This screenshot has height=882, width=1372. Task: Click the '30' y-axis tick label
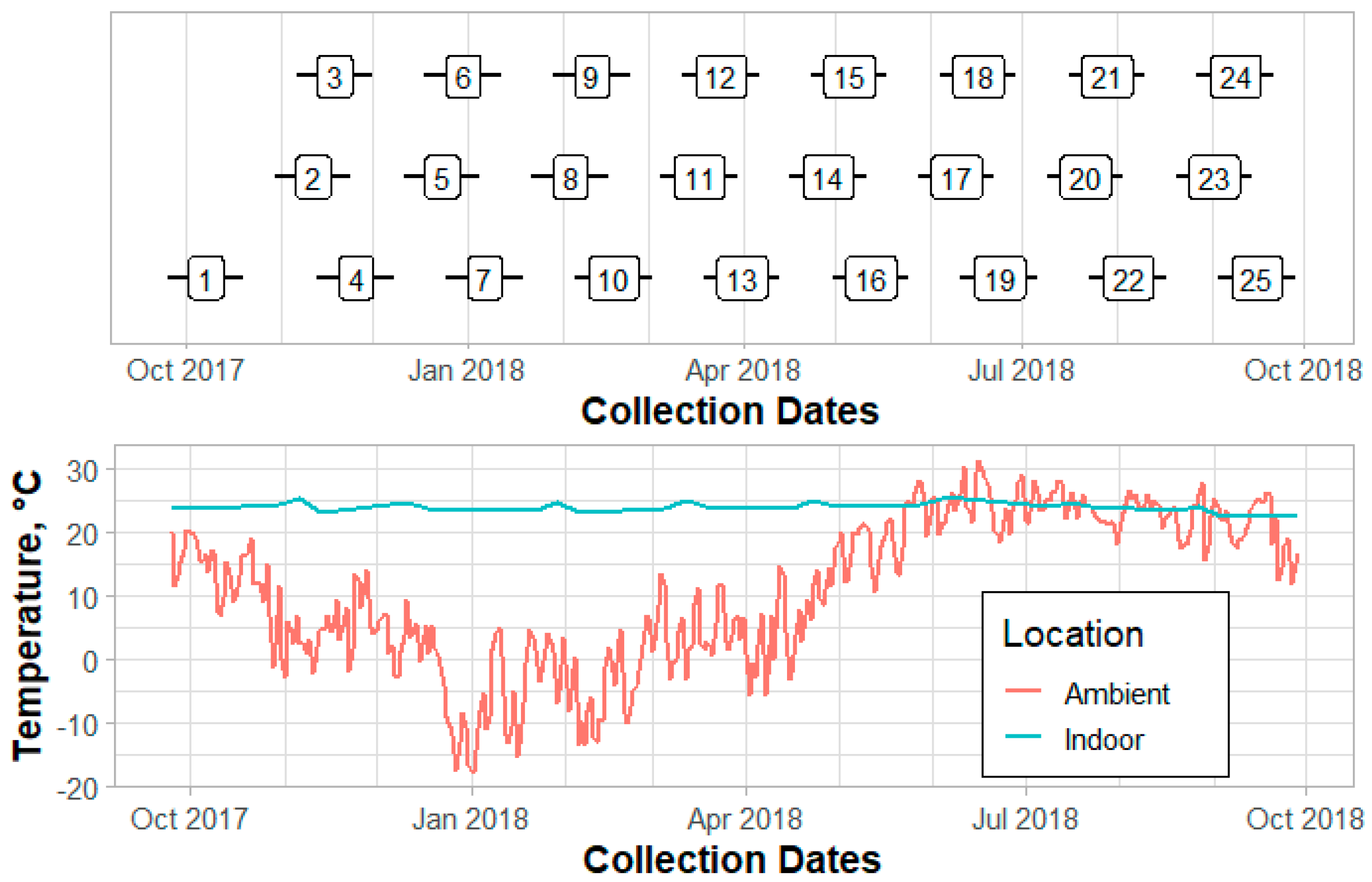click(x=83, y=472)
